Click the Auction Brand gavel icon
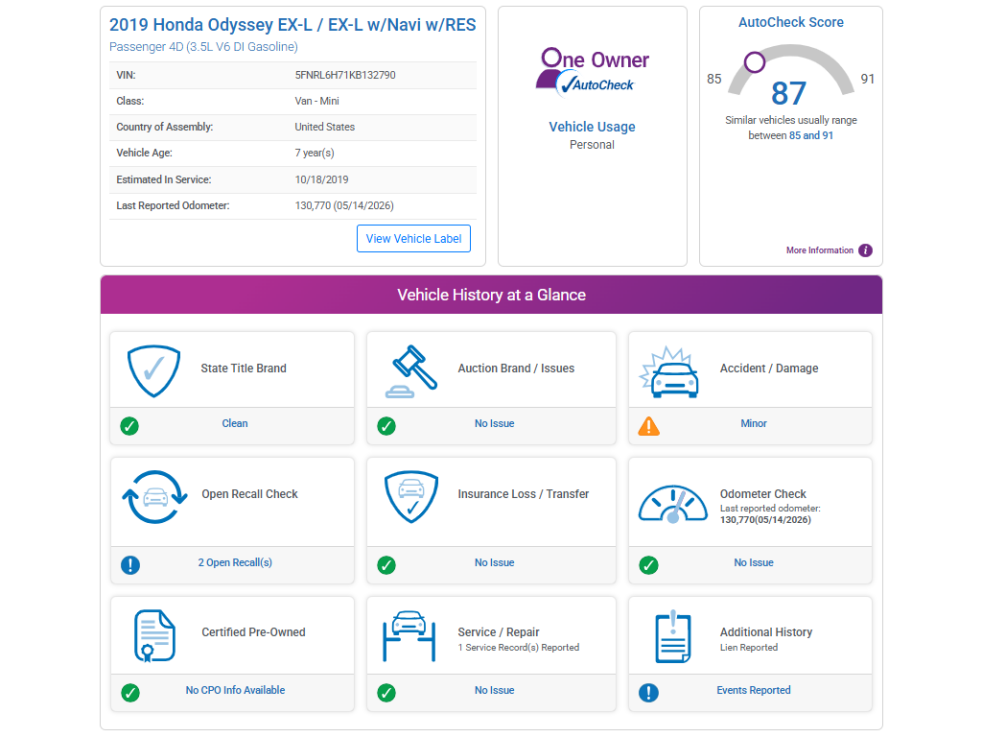Screen dimensions: 982x737 tap(411, 371)
